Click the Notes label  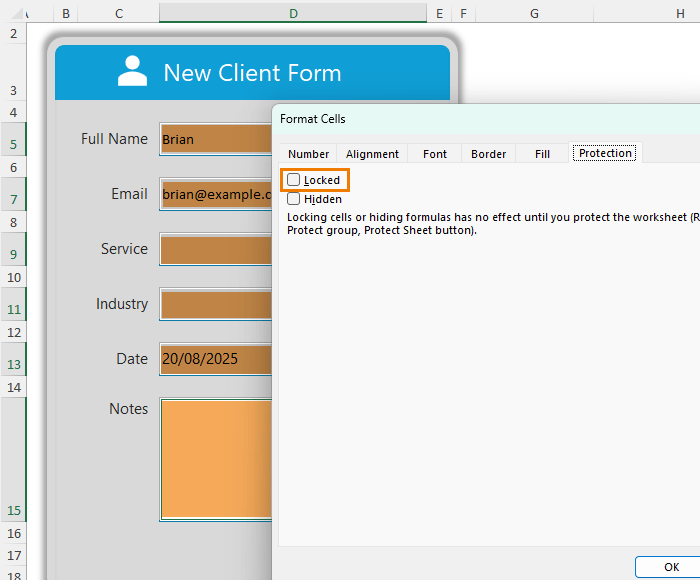point(129,409)
